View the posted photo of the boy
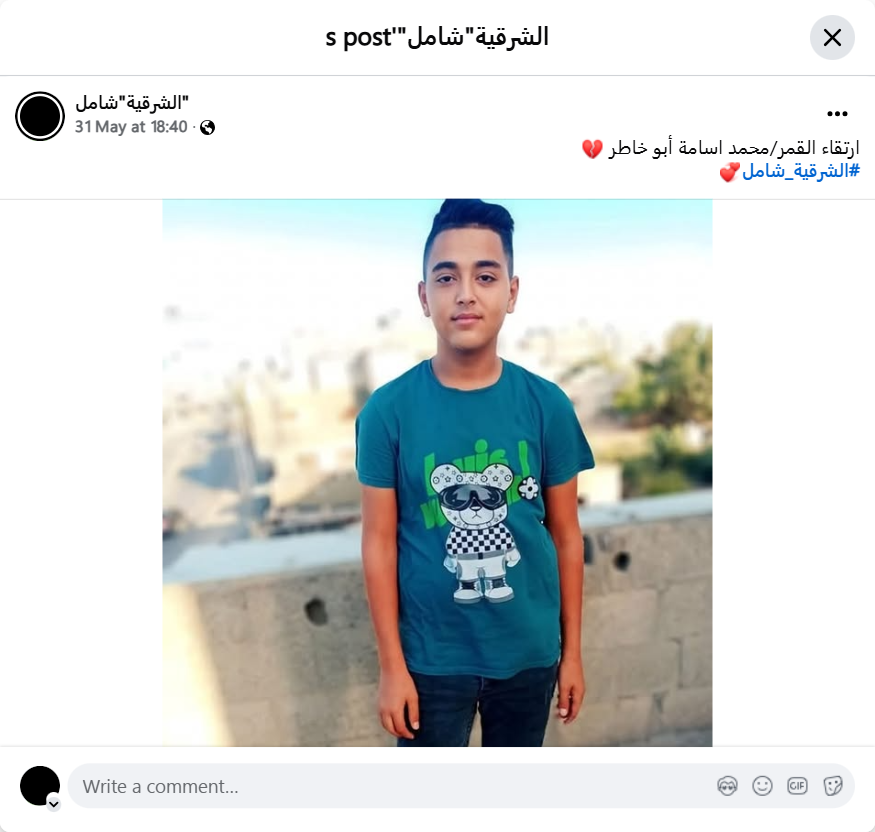 437,473
